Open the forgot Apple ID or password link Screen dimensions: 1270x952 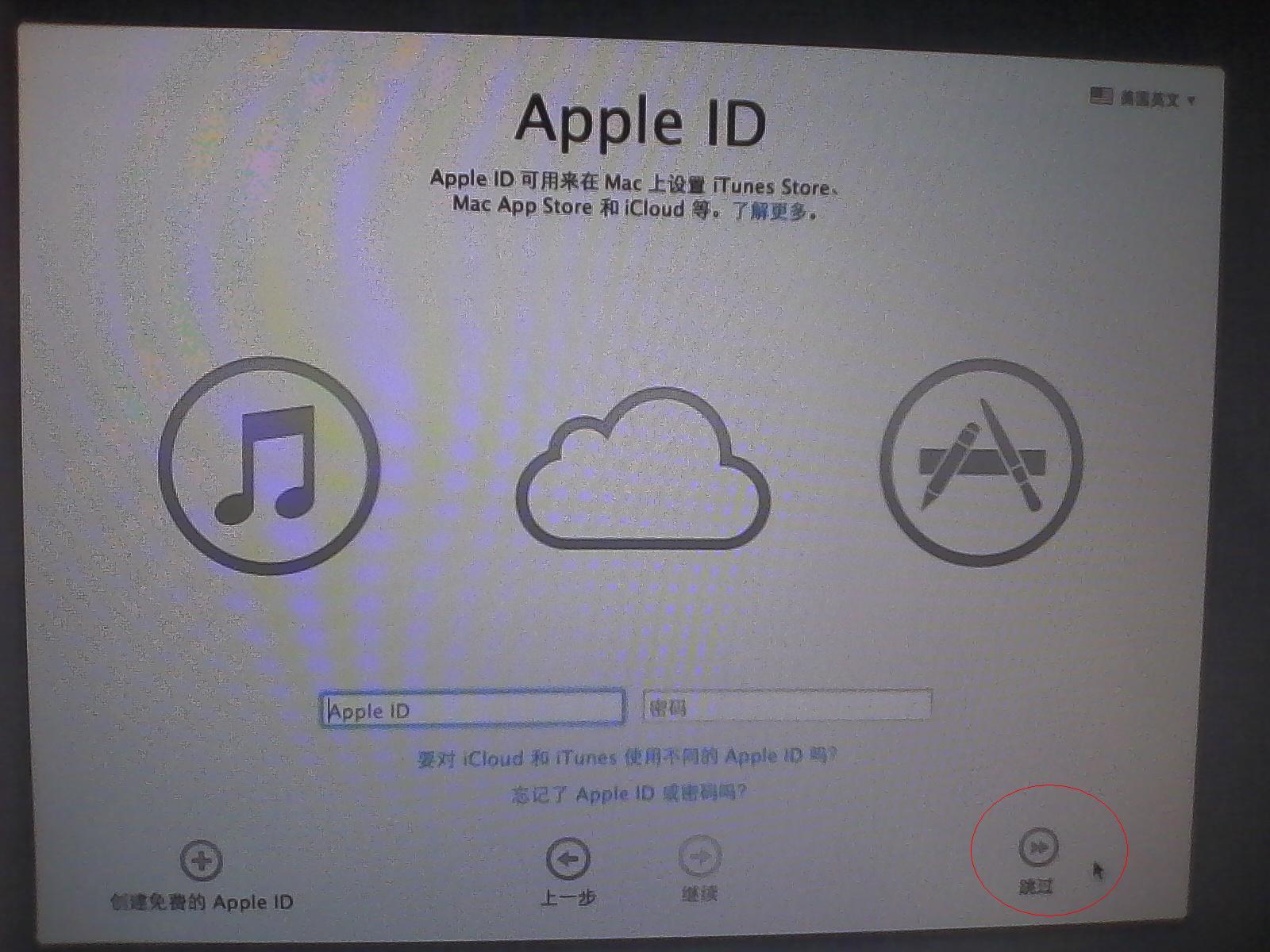pos(629,793)
